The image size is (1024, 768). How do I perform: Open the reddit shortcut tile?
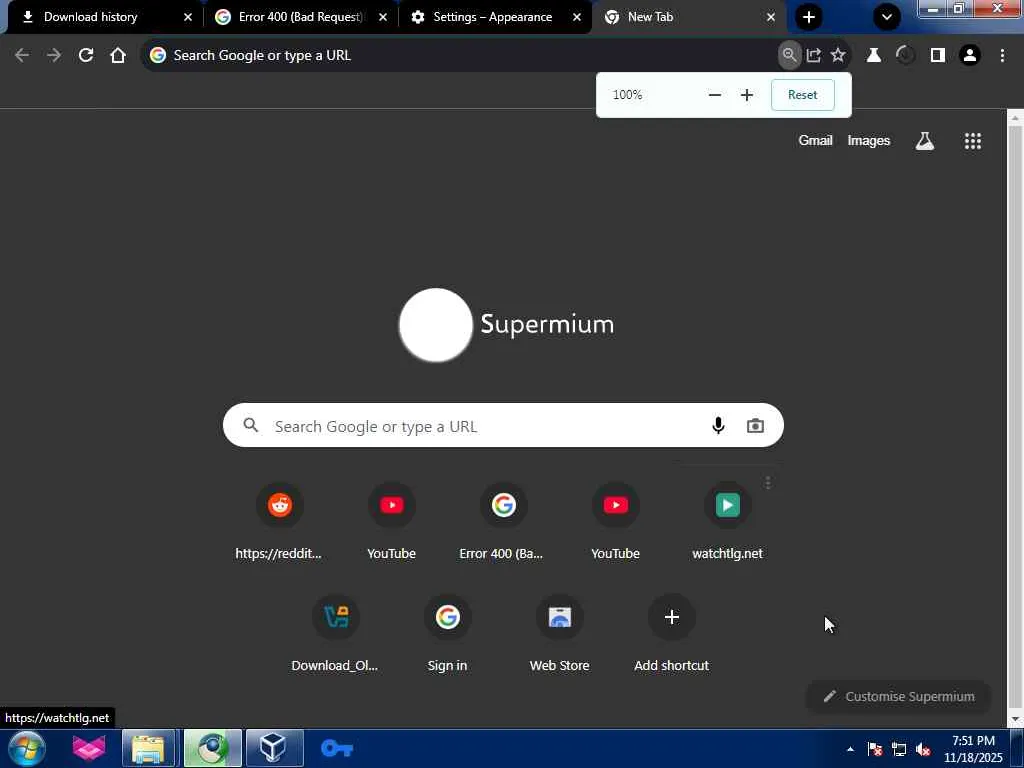tap(279, 521)
